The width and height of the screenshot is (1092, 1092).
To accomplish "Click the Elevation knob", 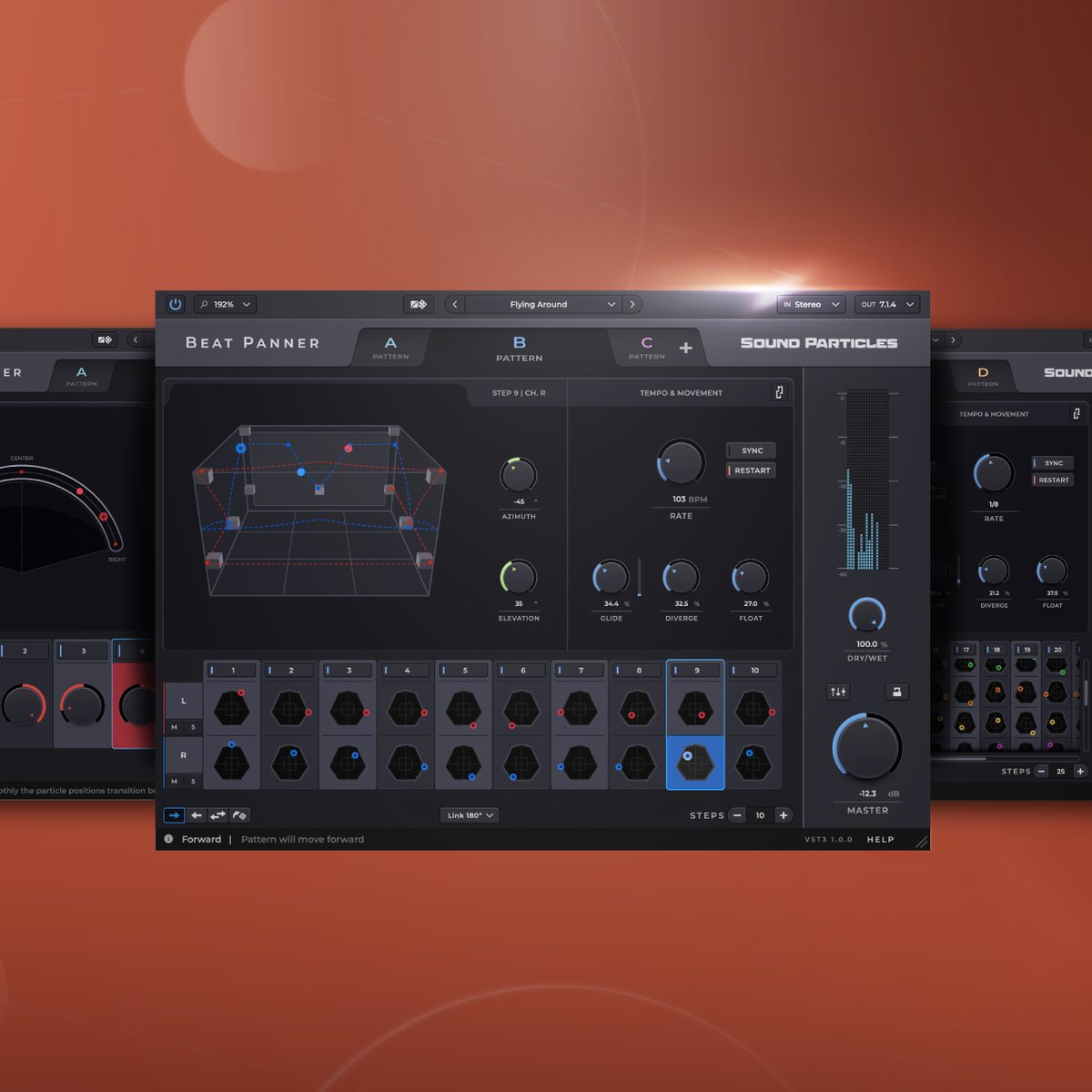I will (x=519, y=577).
